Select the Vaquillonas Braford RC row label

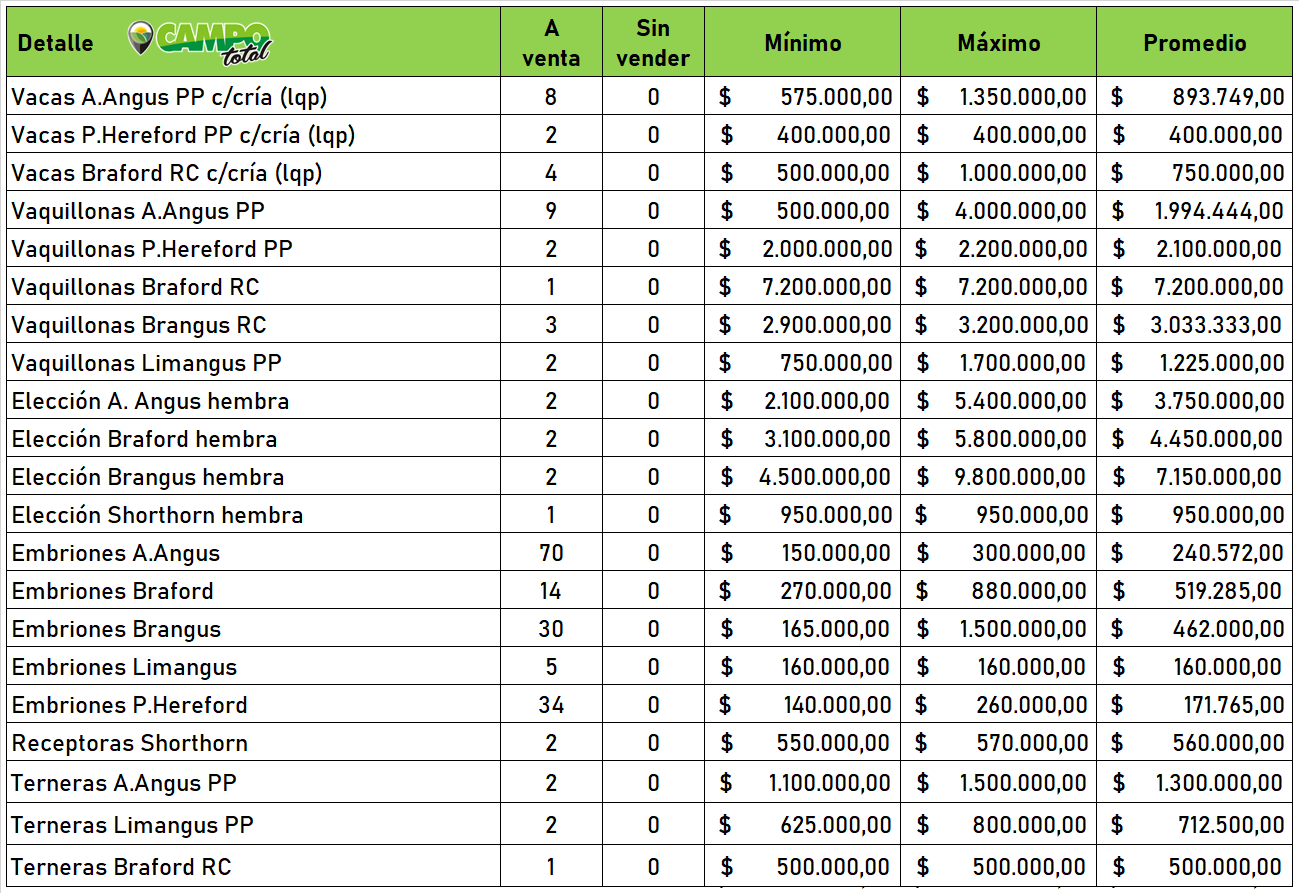click(x=136, y=287)
